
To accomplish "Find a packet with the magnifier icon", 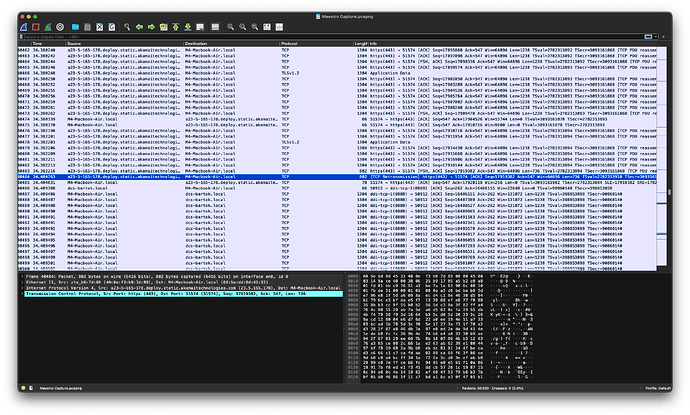I will coord(127,27).
